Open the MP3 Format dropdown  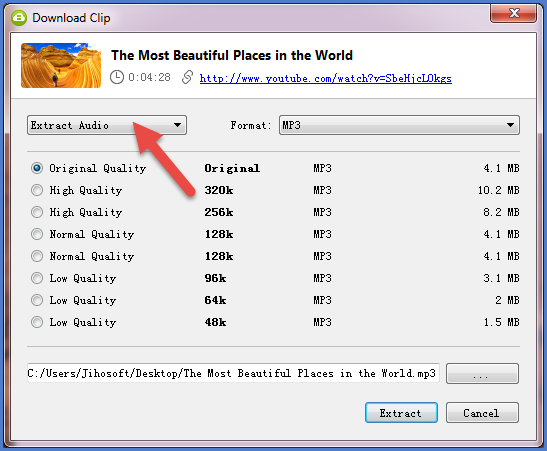click(x=399, y=125)
